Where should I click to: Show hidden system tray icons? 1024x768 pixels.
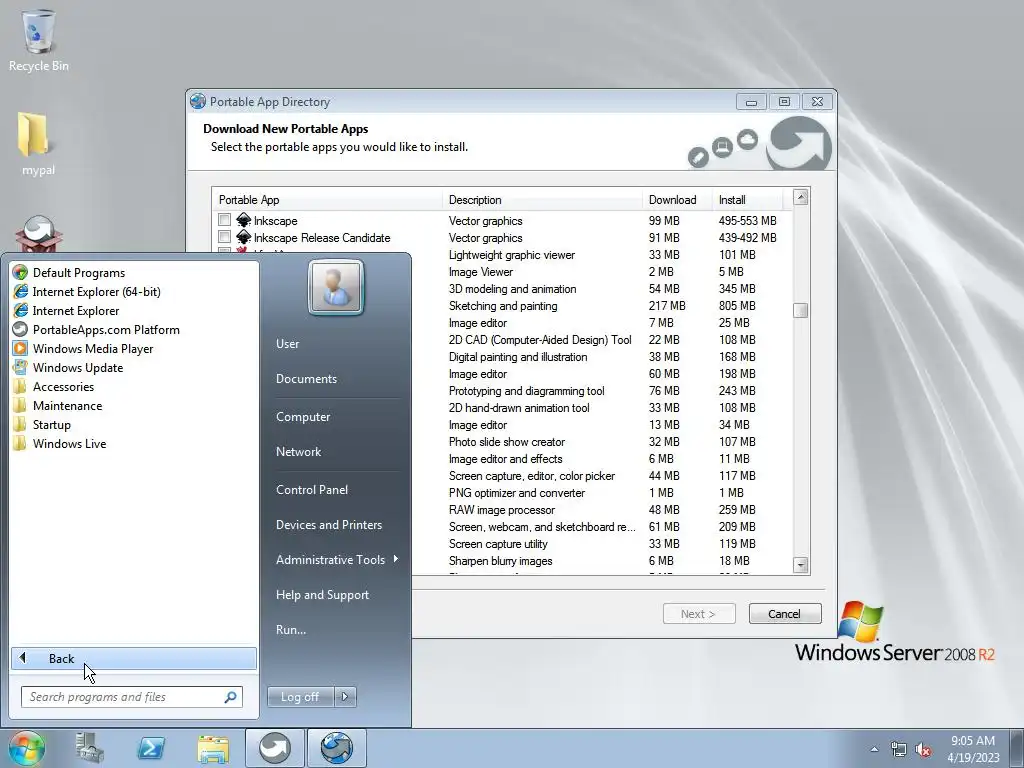[x=874, y=749]
